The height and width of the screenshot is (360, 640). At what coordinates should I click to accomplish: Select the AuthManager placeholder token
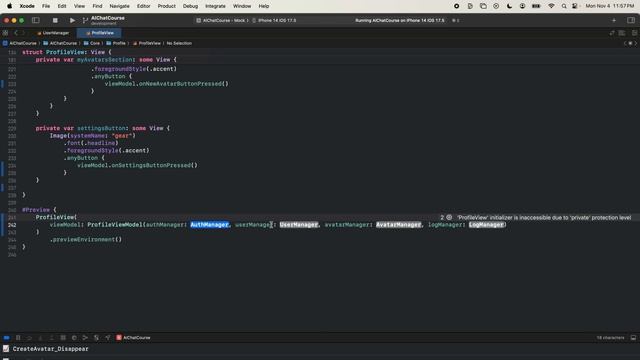tap(209, 225)
